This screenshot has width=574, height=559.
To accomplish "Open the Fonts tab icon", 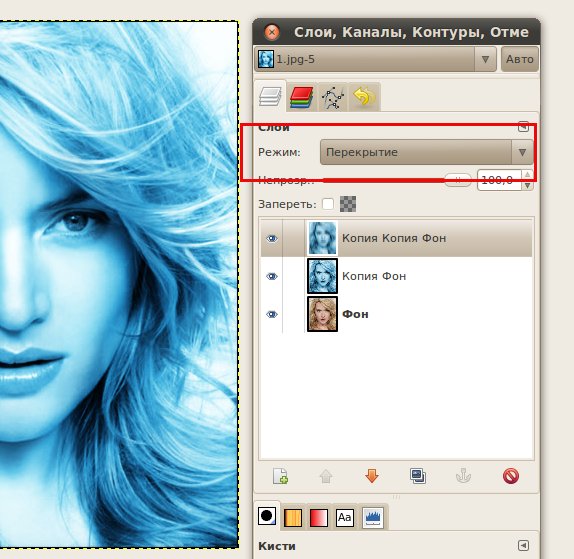I will pos(345,517).
